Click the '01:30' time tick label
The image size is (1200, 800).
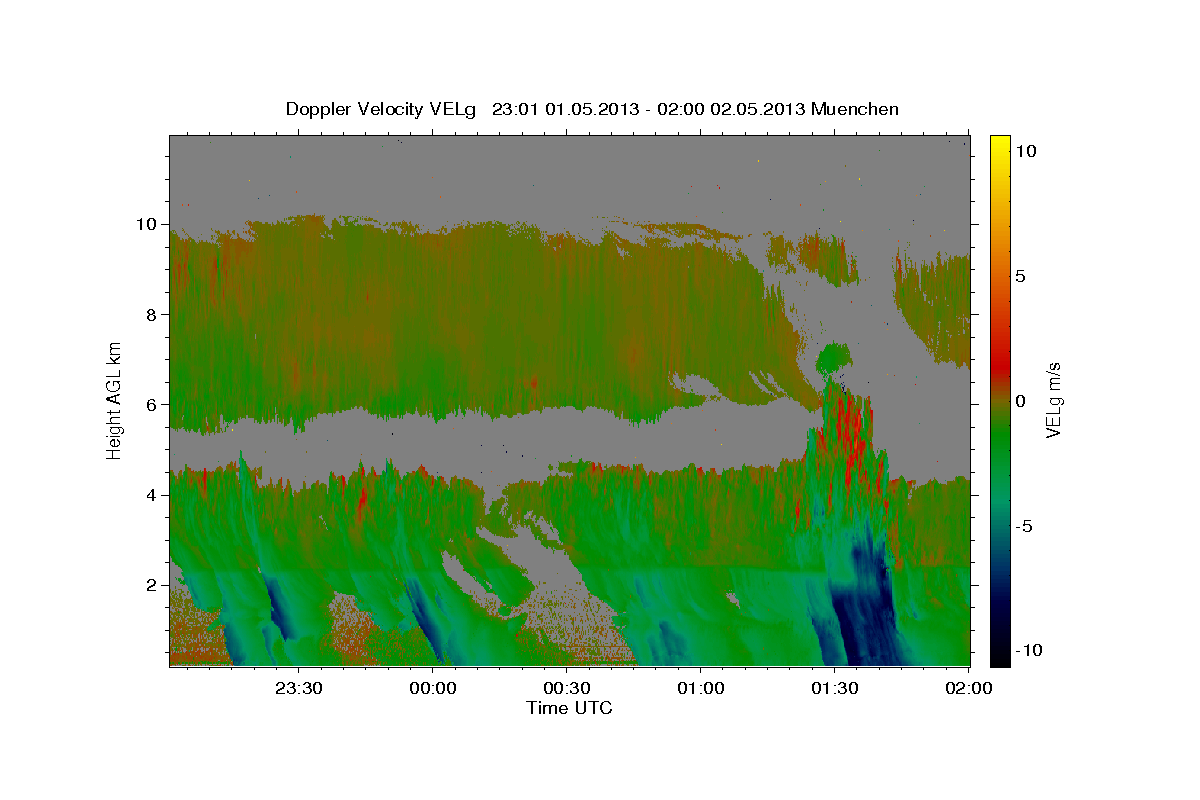[834, 688]
